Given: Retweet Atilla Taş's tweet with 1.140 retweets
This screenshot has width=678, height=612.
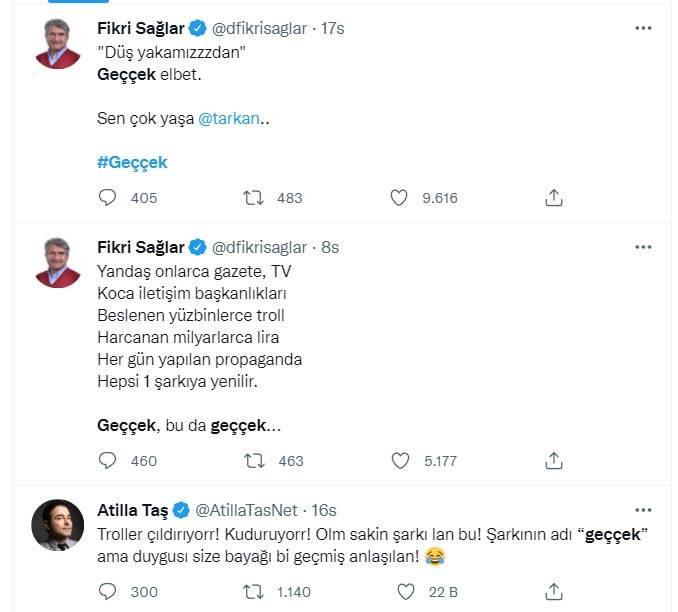Looking at the screenshot, I should (x=255, y=592).
